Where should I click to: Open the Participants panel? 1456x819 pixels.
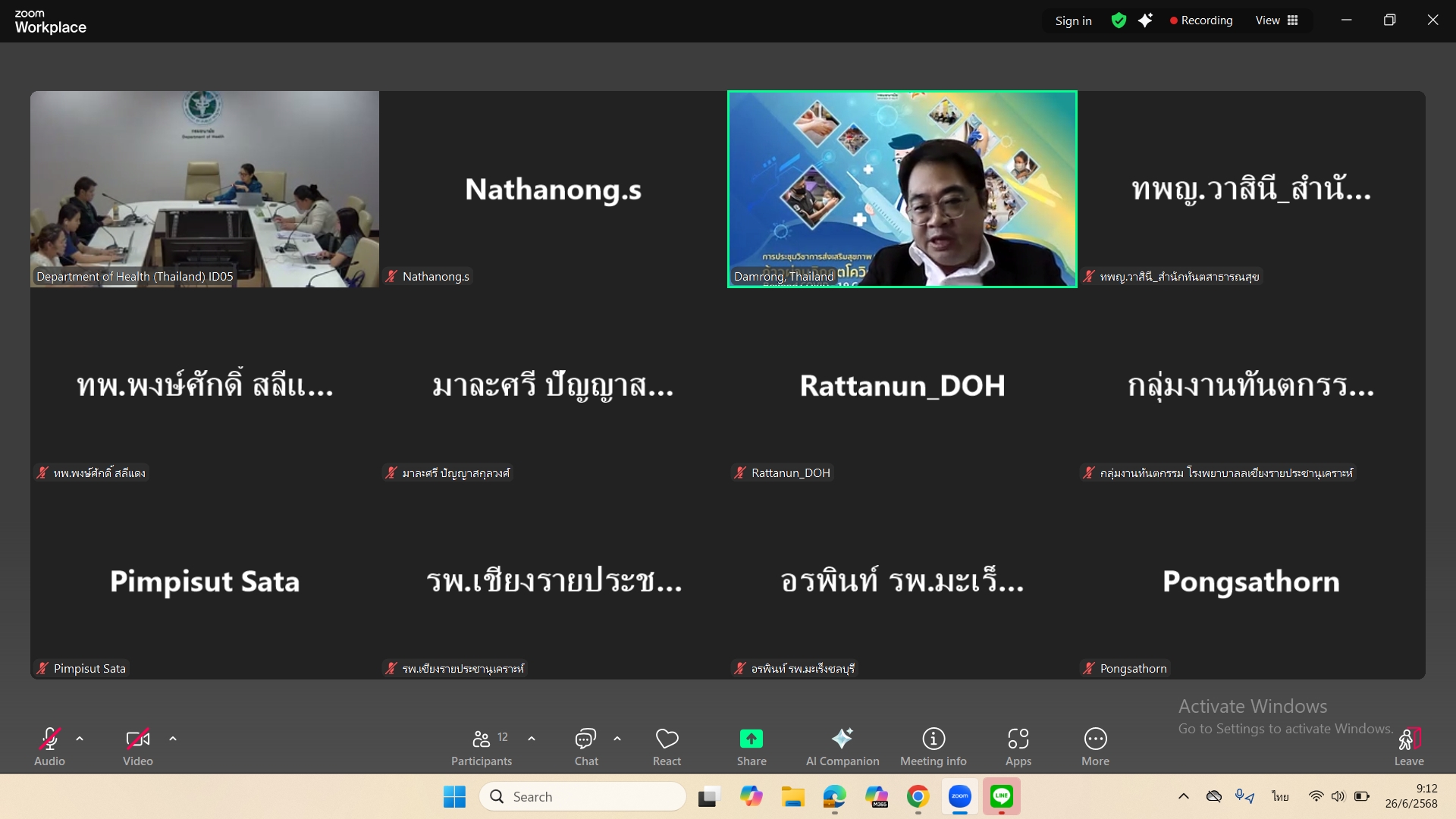coord(482,747)
